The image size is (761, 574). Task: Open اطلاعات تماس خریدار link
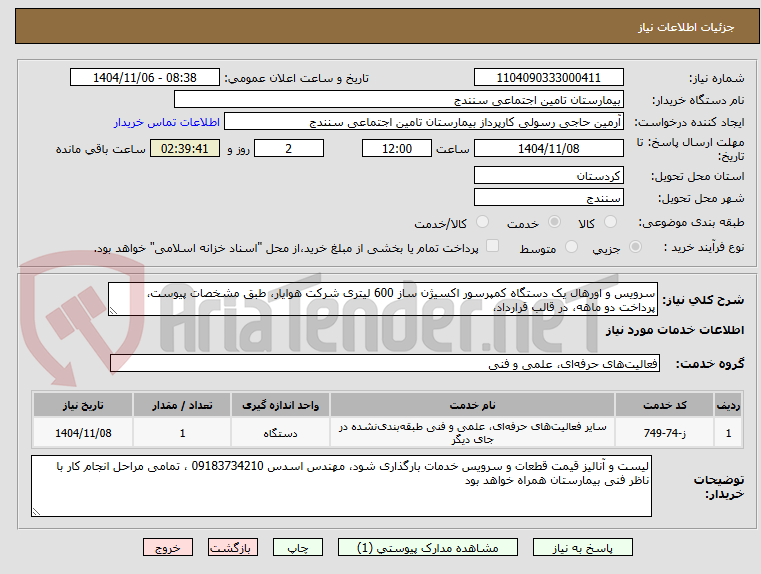(x=167, y=122)
